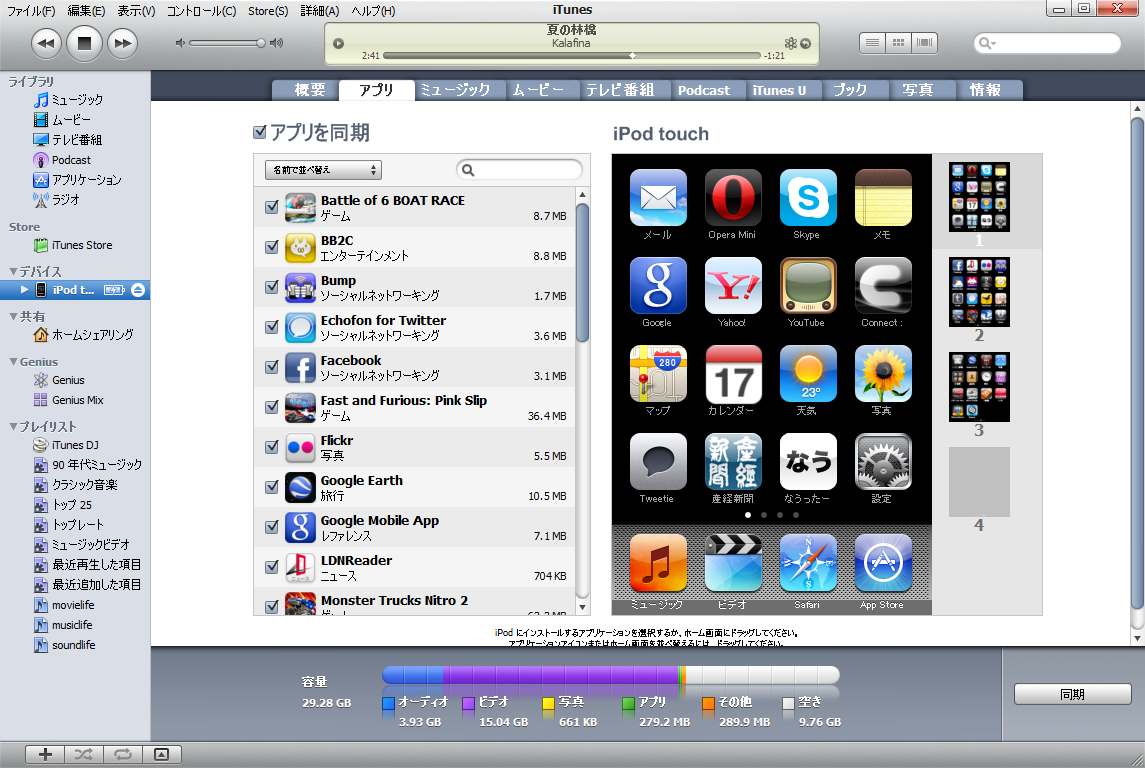Uncheck the BB2C app checkbox
1145x768 pixels.
tap(272, 247)
